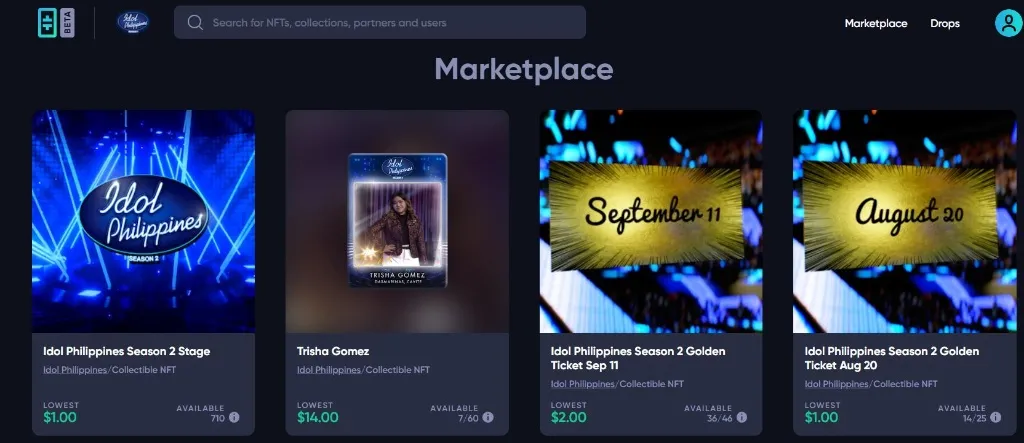Open the Marketplace menu item
This screenshot has height=443, width=1024.
[x=876, y=23]
